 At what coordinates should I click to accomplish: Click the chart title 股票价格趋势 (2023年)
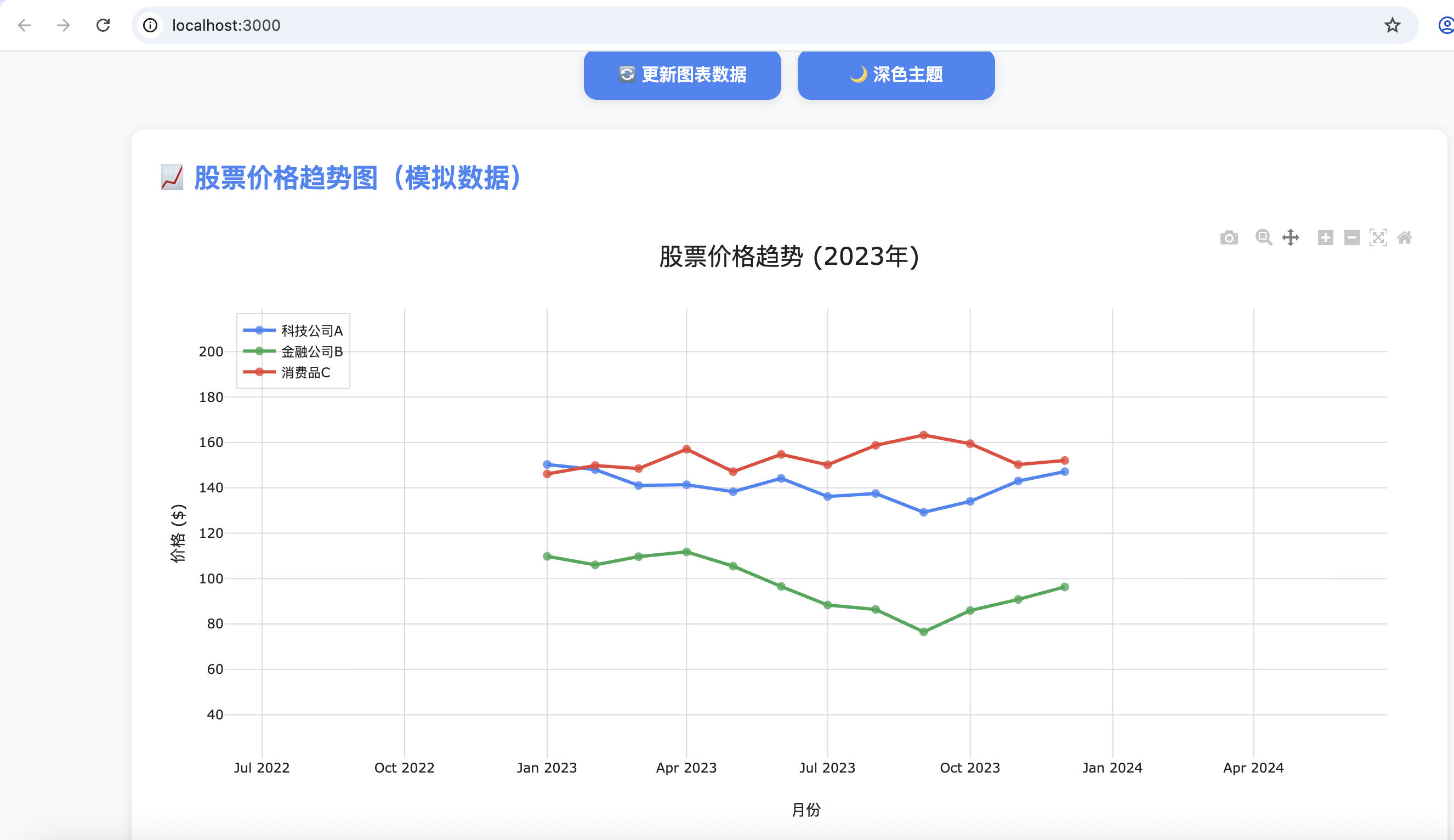(788, 257)
